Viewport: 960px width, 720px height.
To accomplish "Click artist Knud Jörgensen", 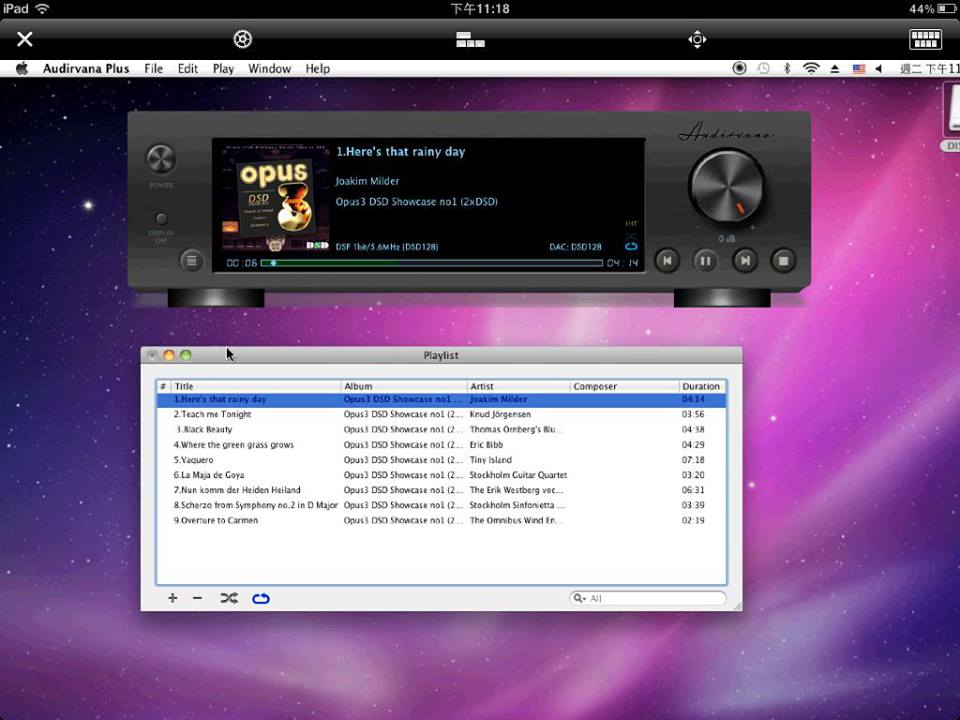I will coord(500,414).
